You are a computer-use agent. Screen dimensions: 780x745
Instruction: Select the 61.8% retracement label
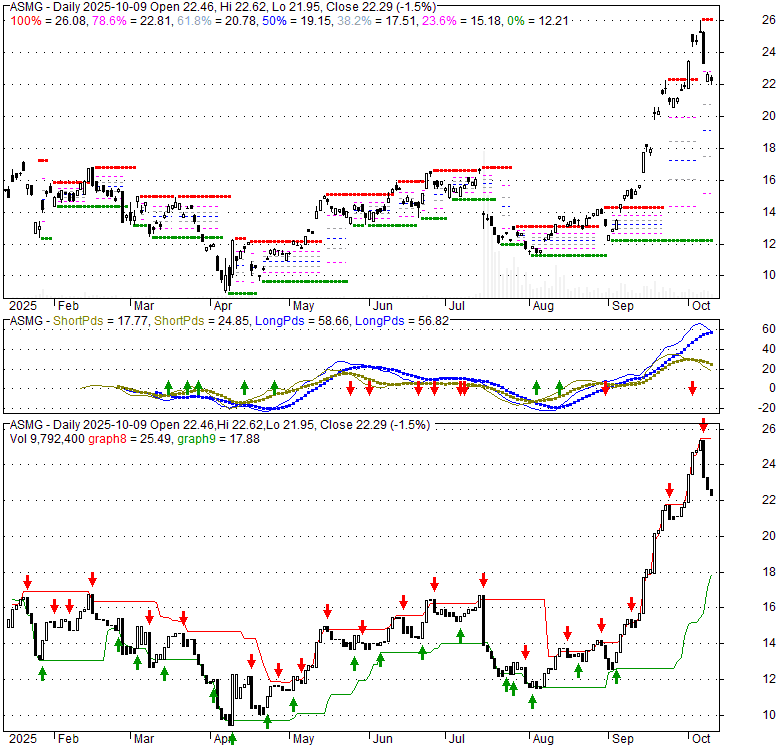194,21
